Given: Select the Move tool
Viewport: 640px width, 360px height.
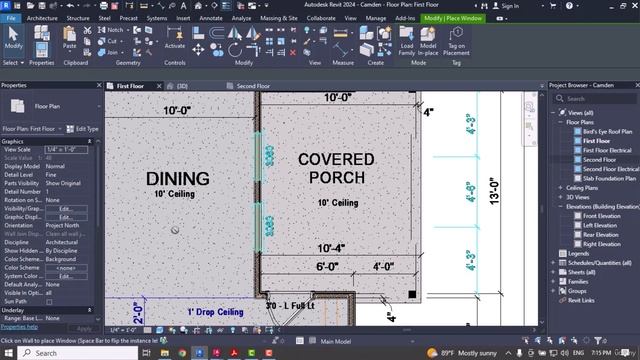Looking at the screenshot, I should 198,50.
